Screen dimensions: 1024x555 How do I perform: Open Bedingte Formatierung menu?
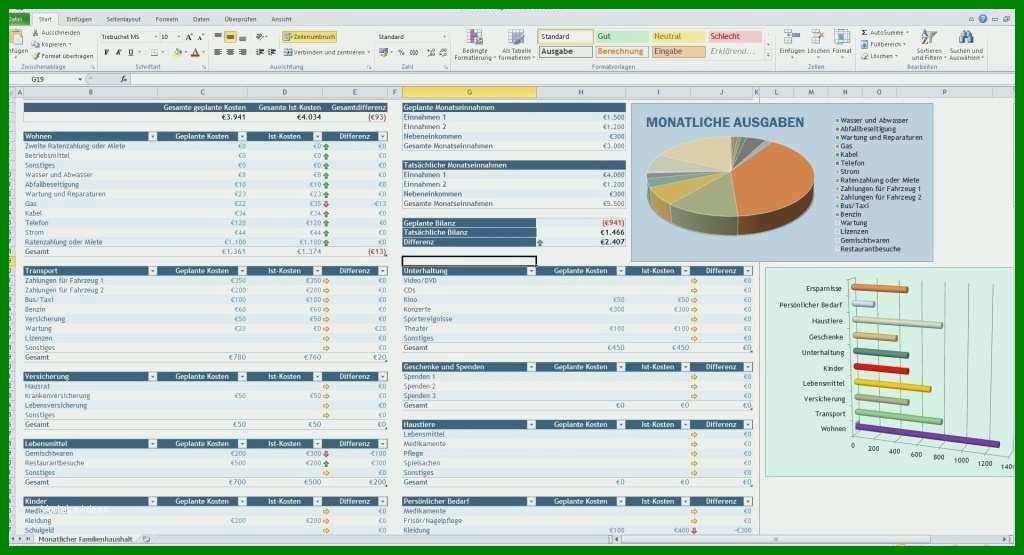click(474, 45)
